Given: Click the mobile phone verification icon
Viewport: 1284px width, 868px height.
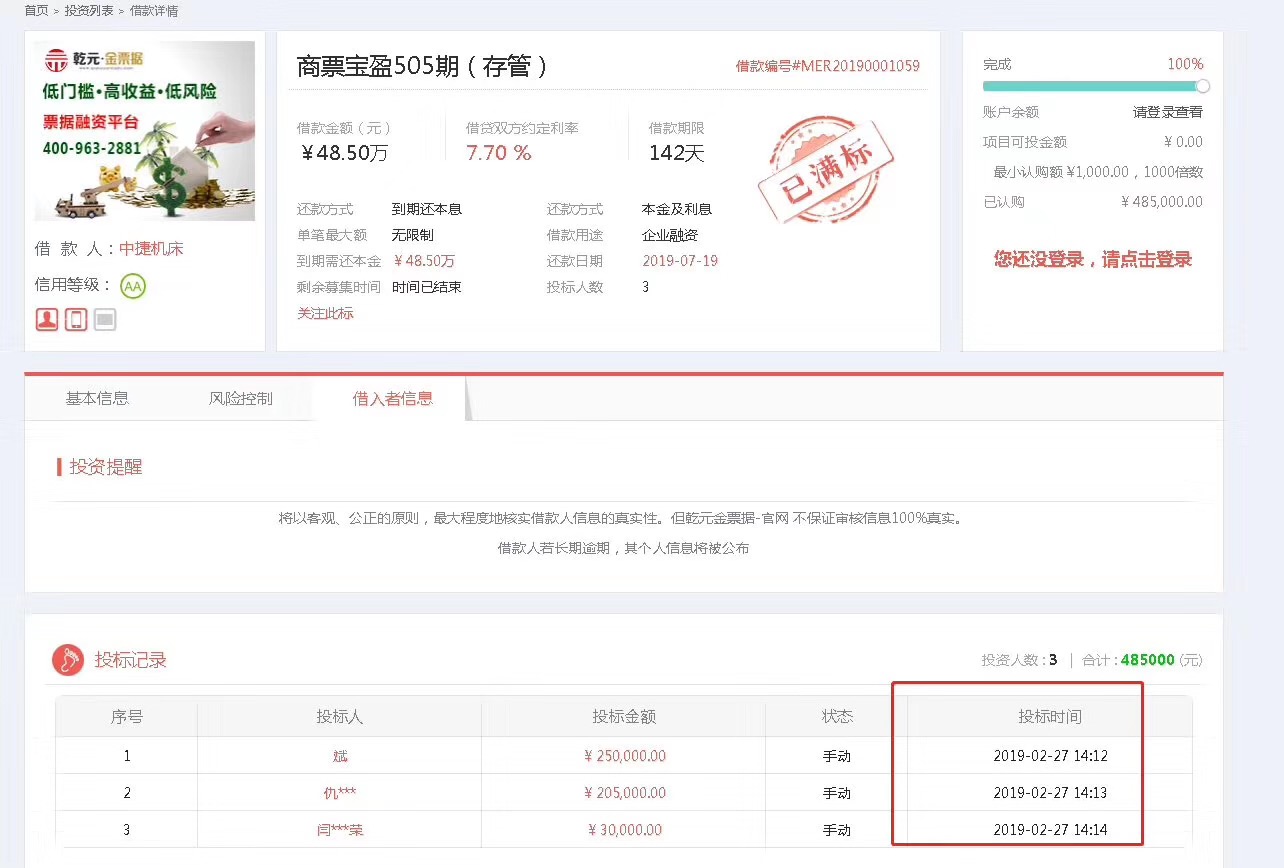Looking at the screenshot, I should [x=75, y=318].
